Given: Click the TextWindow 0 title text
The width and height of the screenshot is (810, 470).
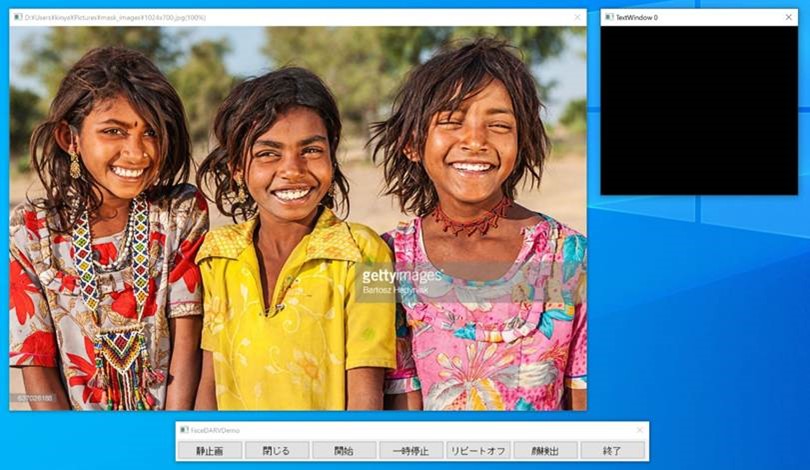Looking at the screenshot, I should [x=636, y=17].
